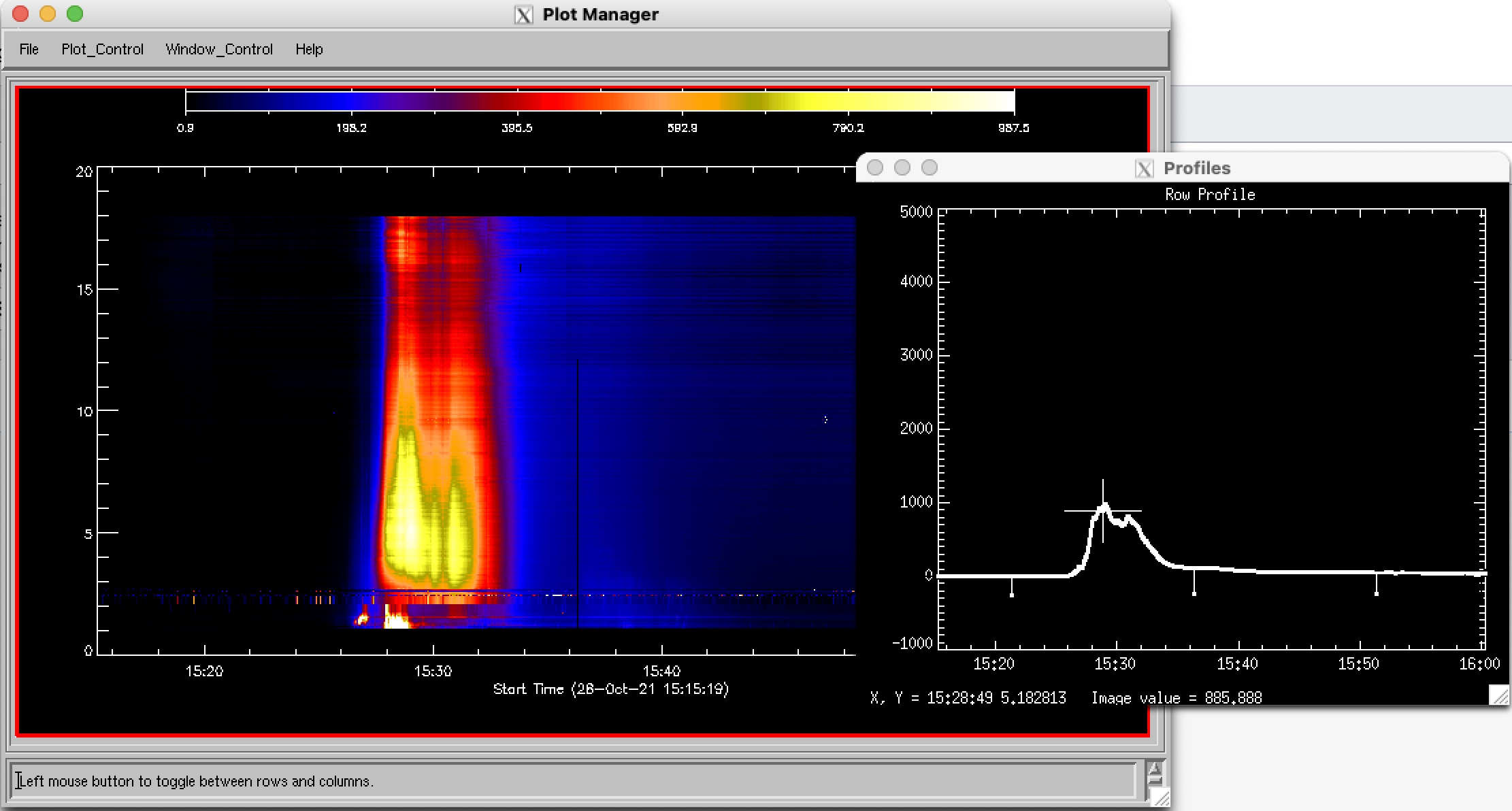Open the File menu
The height and width of the screenshot is (811, 1512).
(29, 49)
